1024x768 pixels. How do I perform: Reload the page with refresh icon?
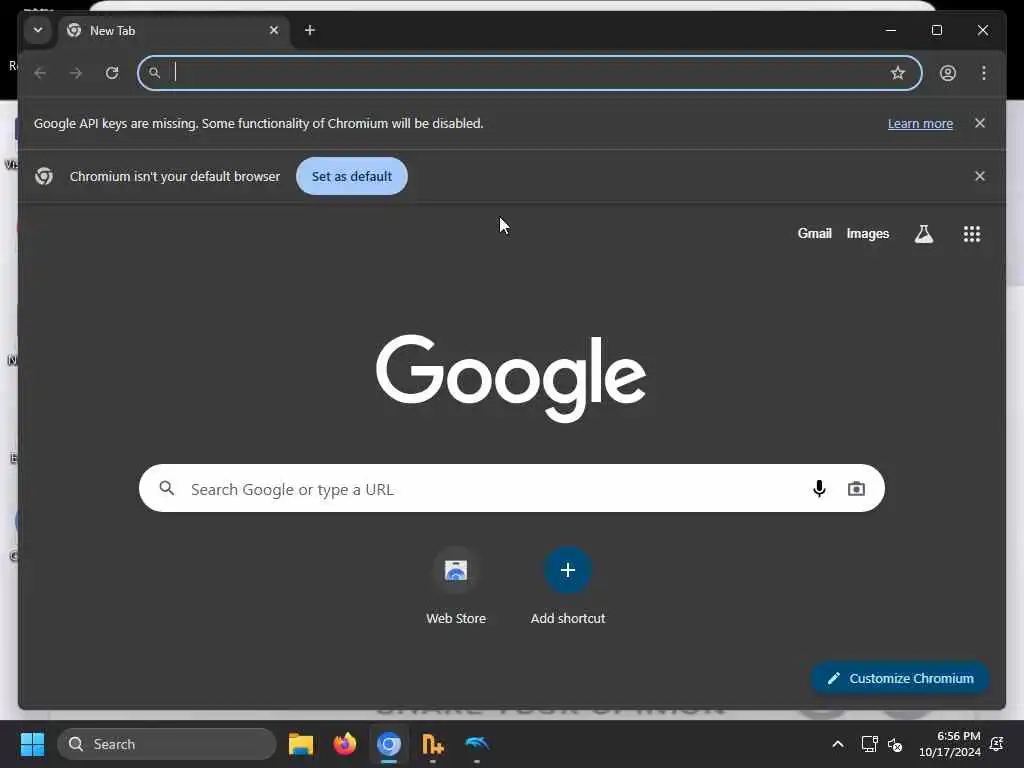pos(112,73)
